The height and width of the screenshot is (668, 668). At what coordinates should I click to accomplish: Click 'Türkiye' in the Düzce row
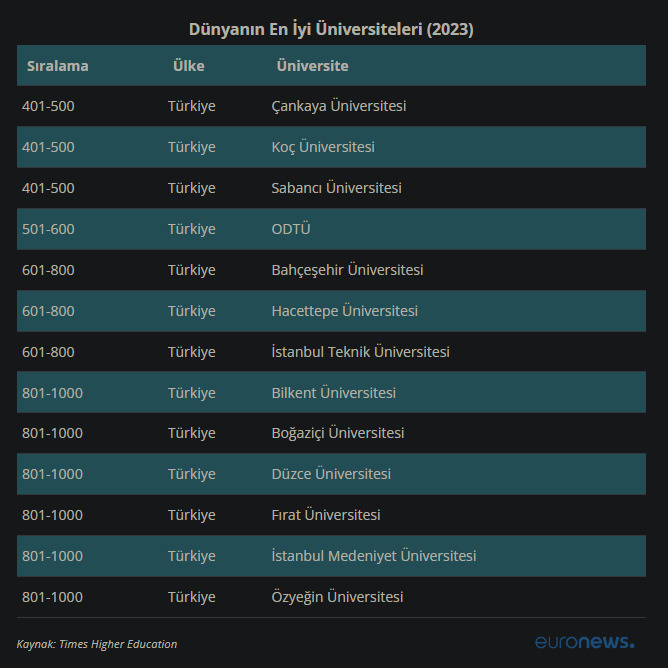192,474
